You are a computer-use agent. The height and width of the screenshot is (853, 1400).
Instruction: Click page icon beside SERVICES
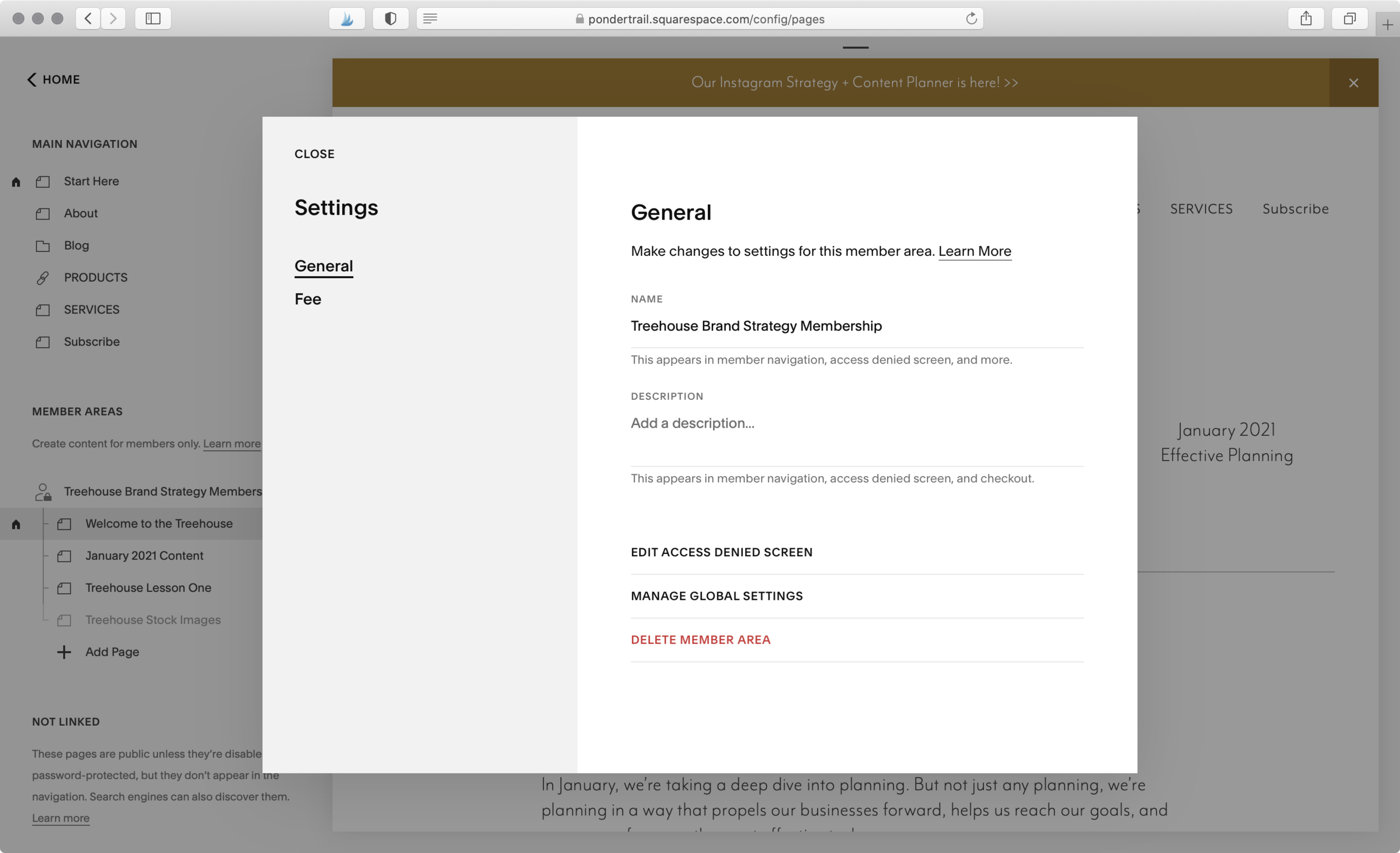43,310
